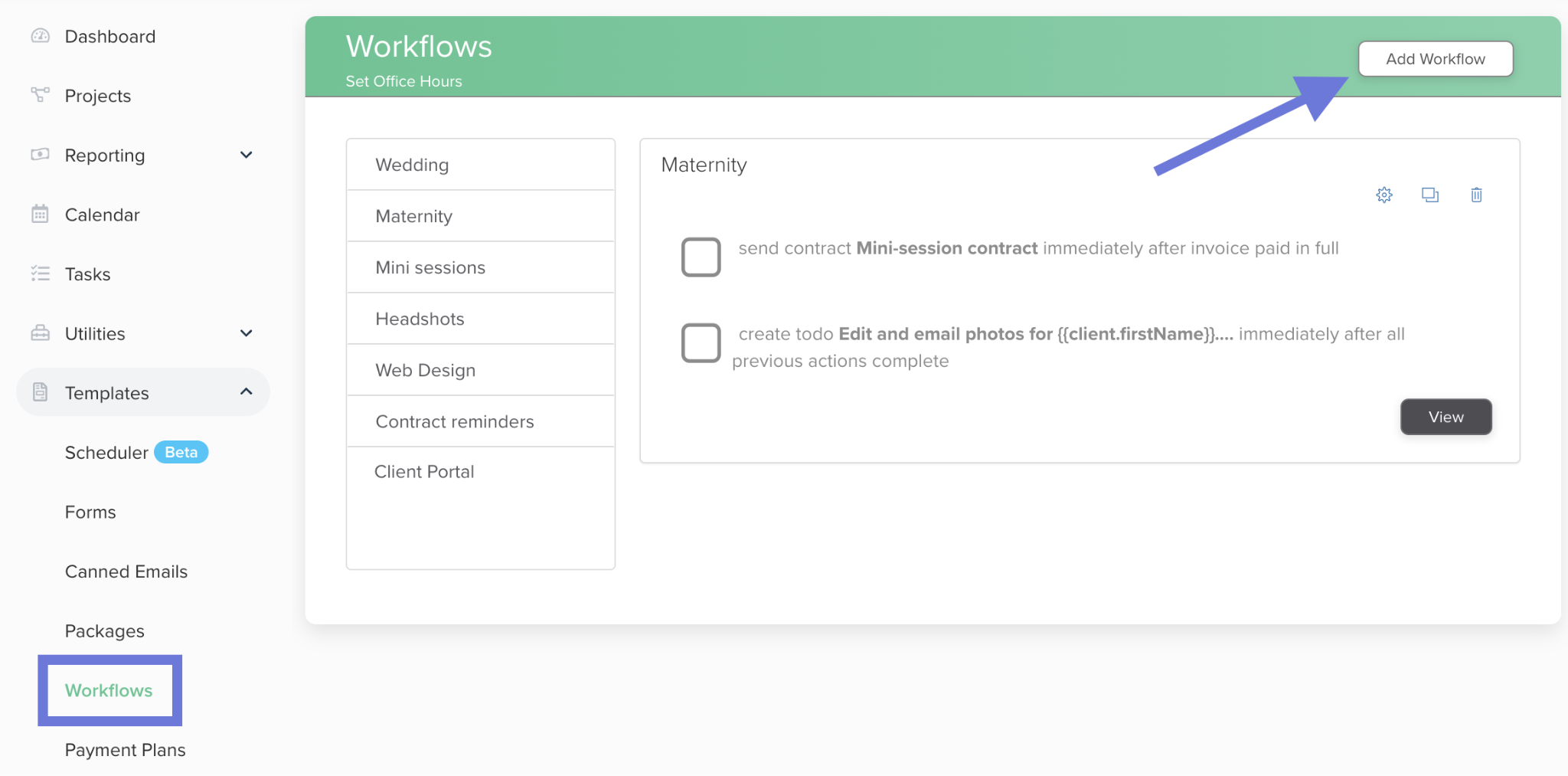1568x776 pixels.
Task: Open the Set Office Hours link
Action: 403,81
